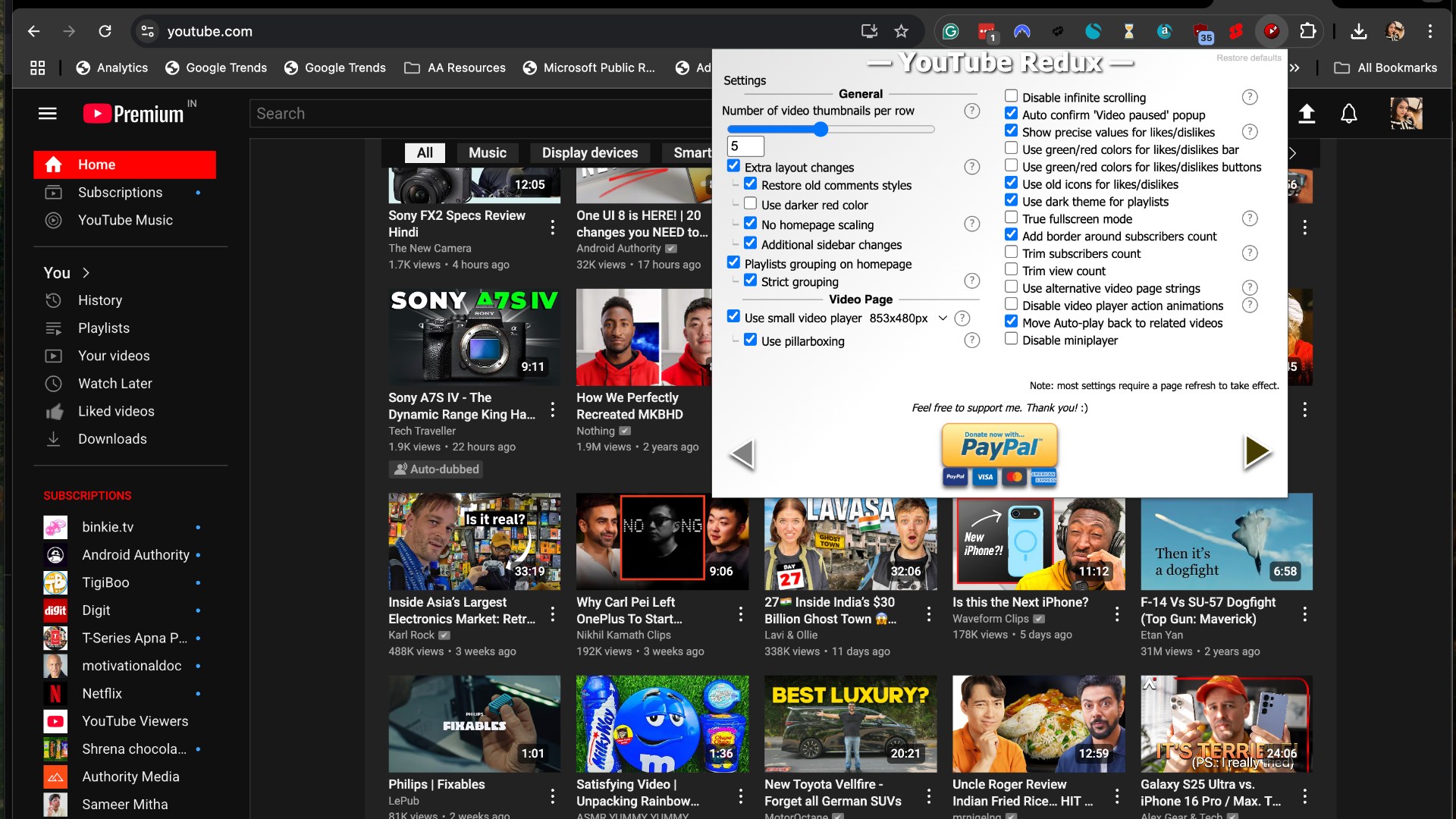Open the notifications bell

click(1348, 114)
